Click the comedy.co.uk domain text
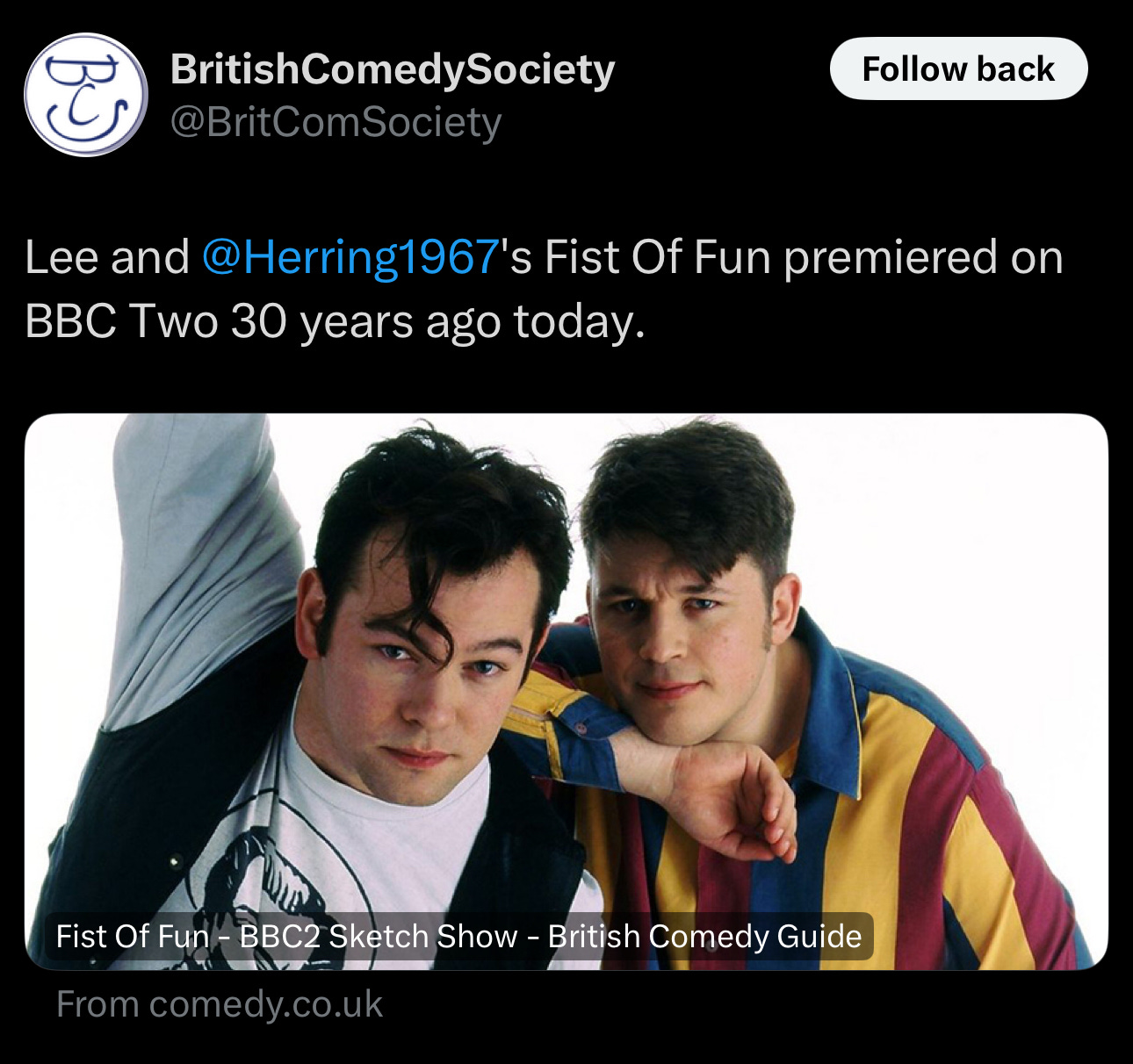The image size is (1133, 1064). (266, 1004)
